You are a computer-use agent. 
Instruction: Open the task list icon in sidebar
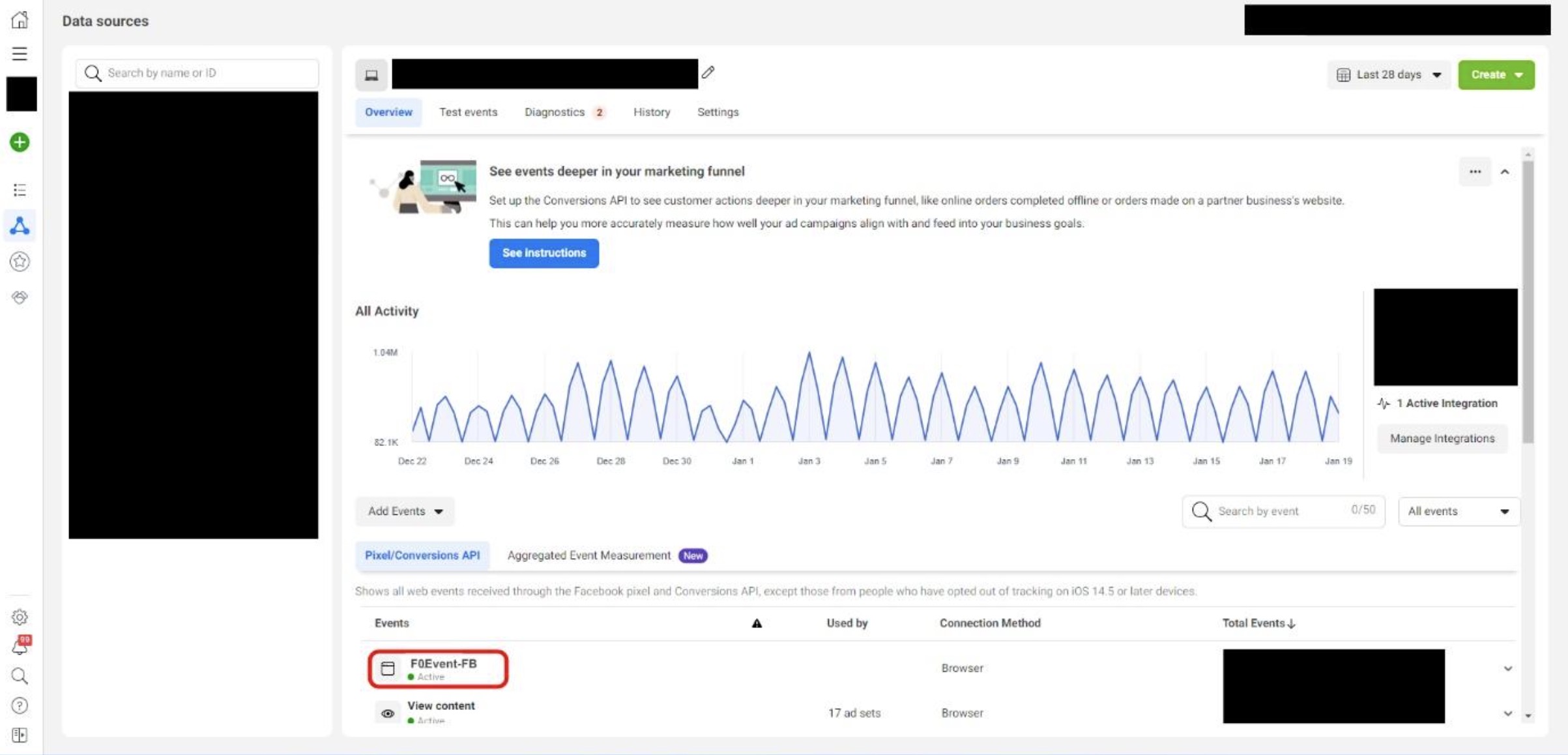coord(20,190)
